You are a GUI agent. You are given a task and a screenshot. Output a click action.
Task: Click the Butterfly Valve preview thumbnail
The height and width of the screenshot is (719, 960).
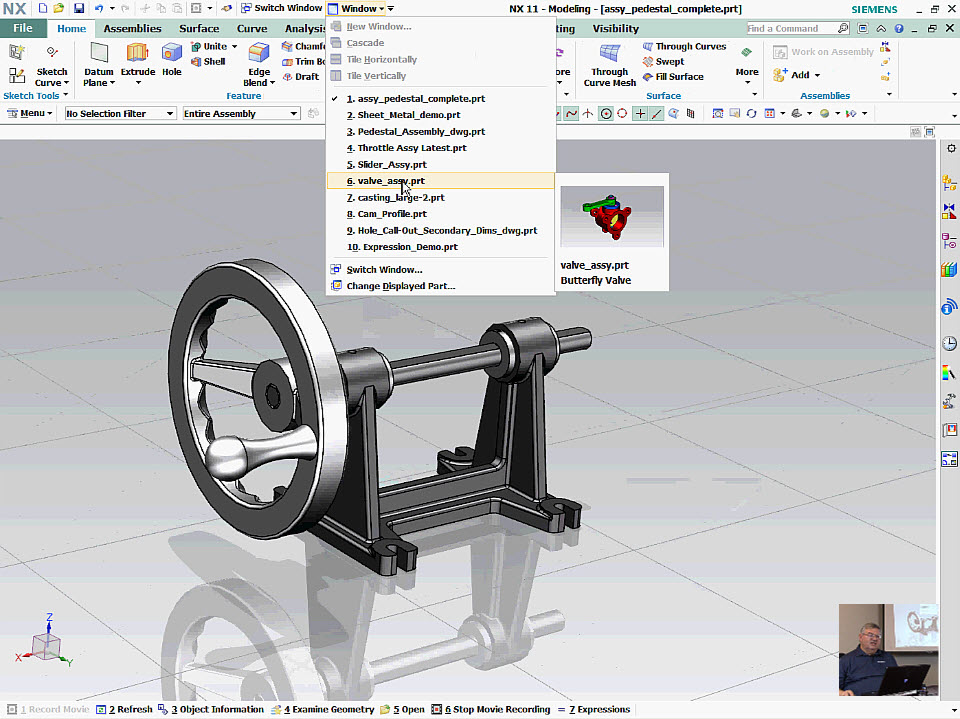612,216
